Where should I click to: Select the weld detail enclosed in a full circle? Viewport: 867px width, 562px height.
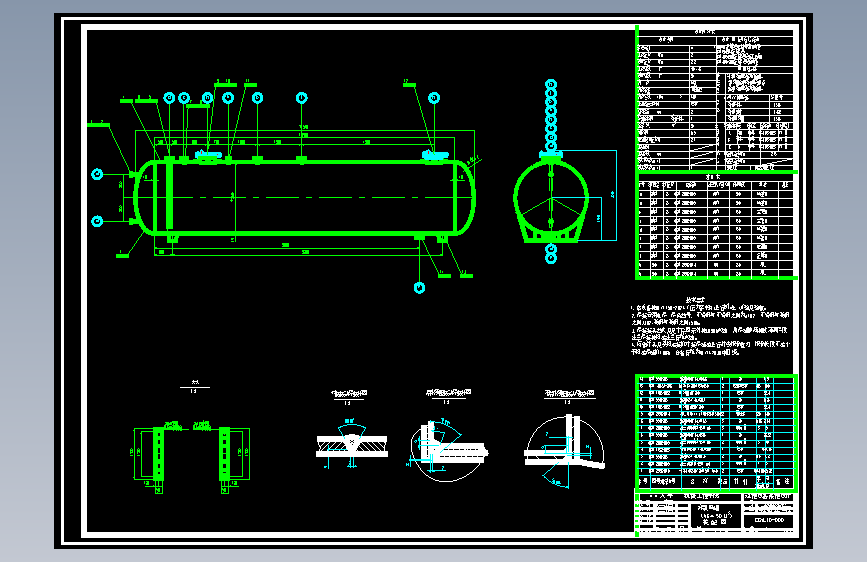(x=448, y=451)
